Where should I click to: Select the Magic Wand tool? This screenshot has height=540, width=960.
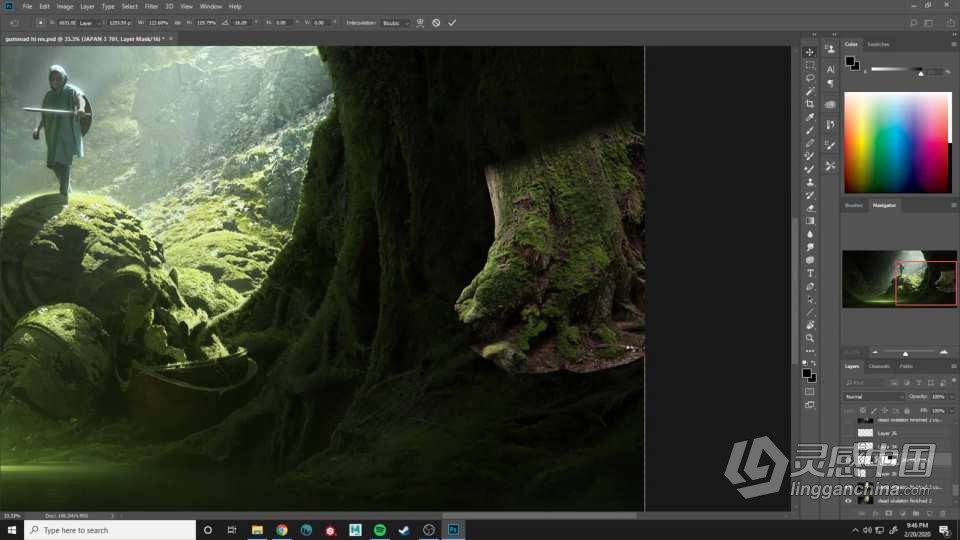[x=810, y=91]
